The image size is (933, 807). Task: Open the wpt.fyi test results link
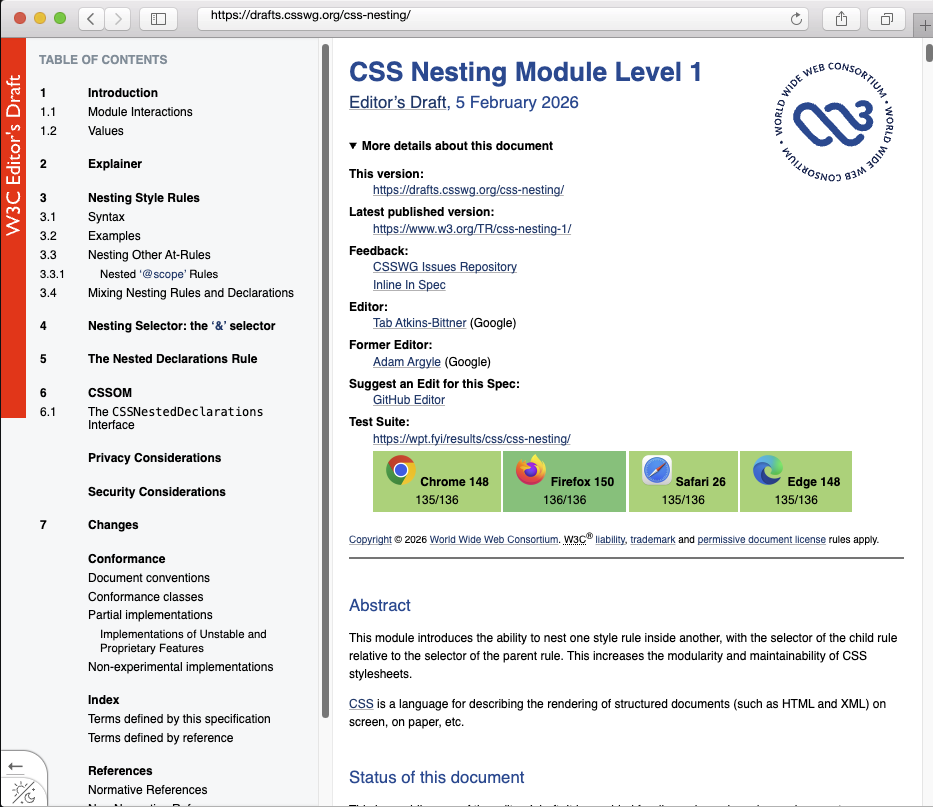pyautogui.click(x=471, y=439)
